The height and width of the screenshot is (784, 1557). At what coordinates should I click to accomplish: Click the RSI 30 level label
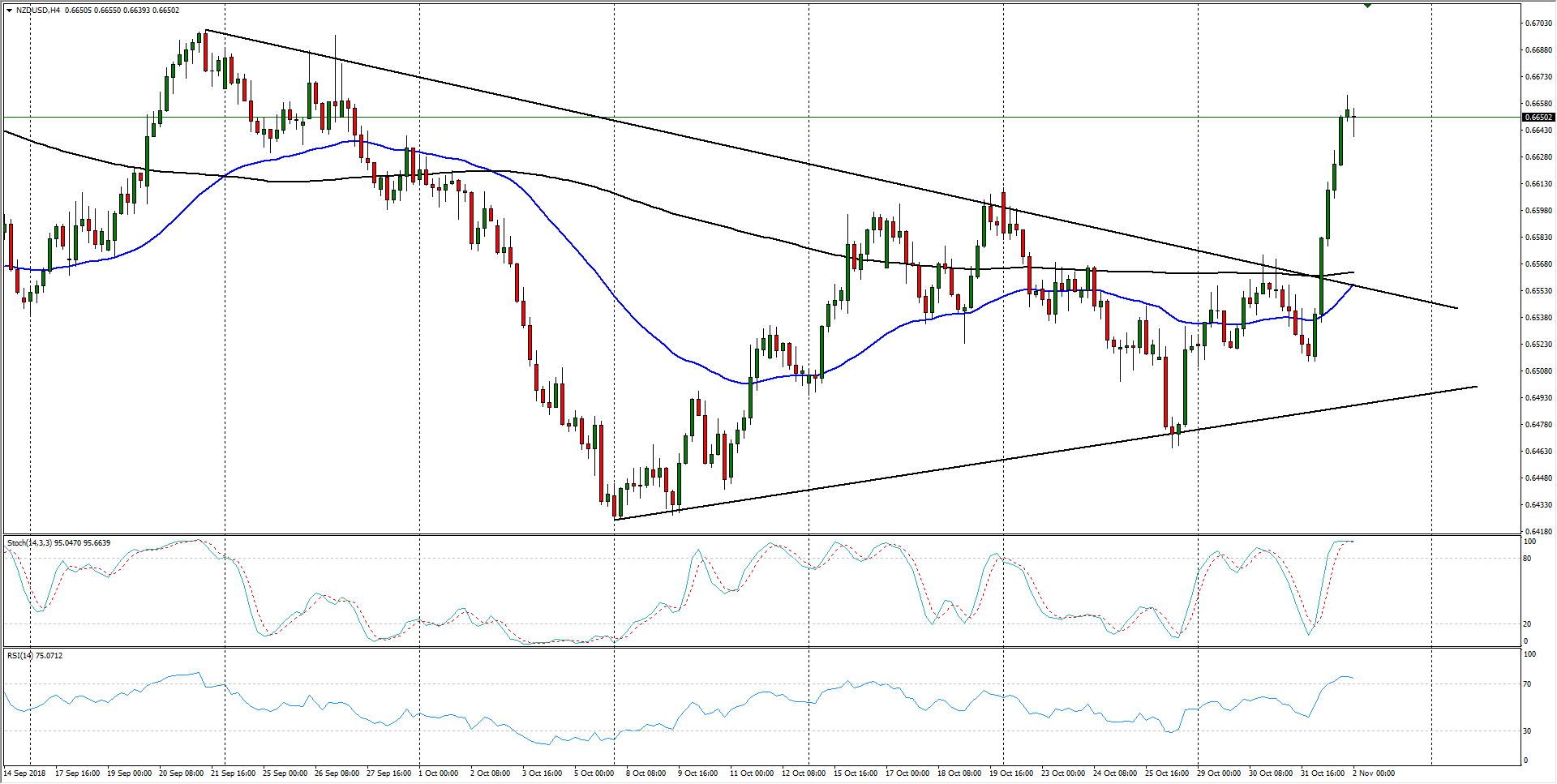point(1528,731)
